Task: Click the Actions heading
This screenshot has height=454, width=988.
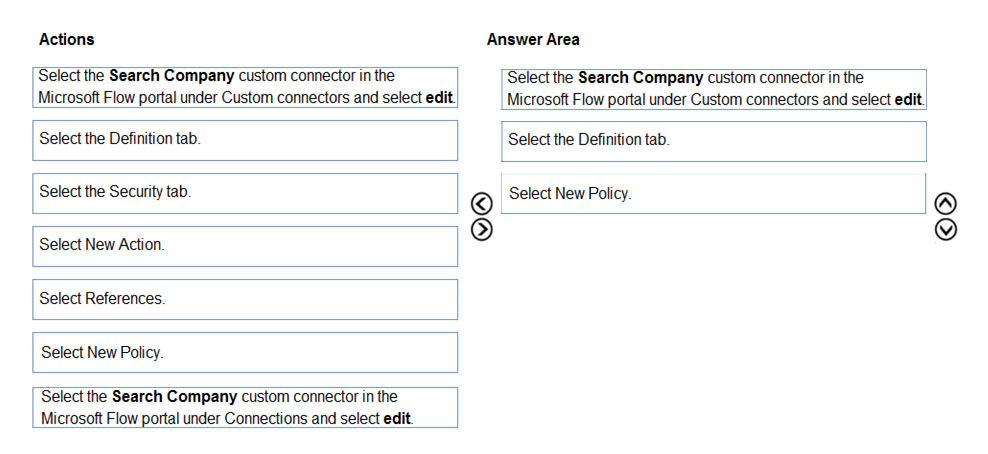Action: (x=67, y=39)
